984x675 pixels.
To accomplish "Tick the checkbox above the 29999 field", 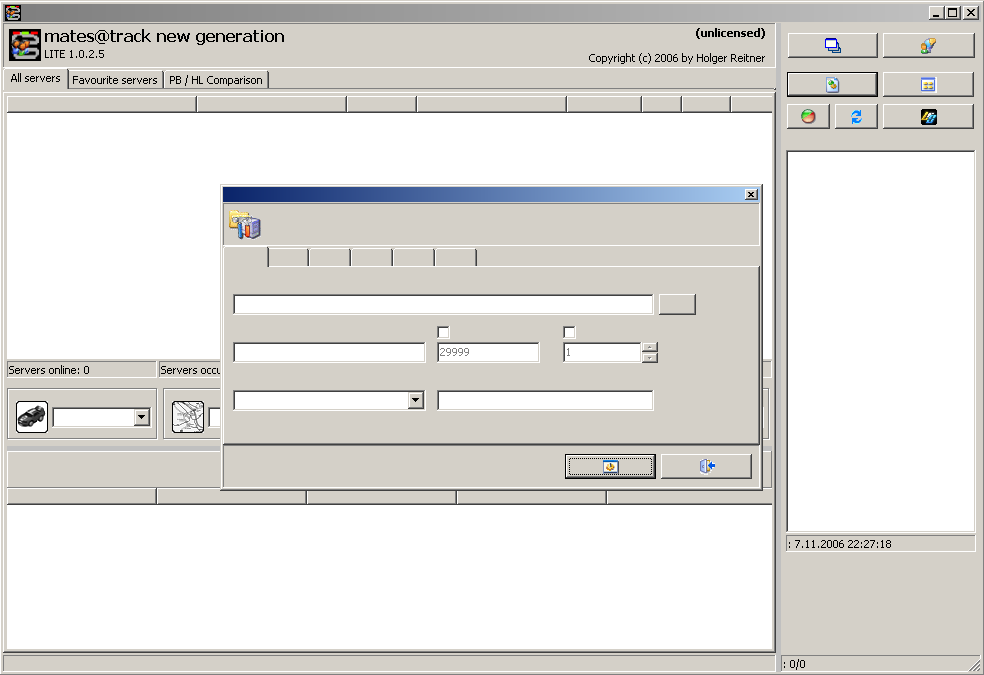I will tap(443, 332).
